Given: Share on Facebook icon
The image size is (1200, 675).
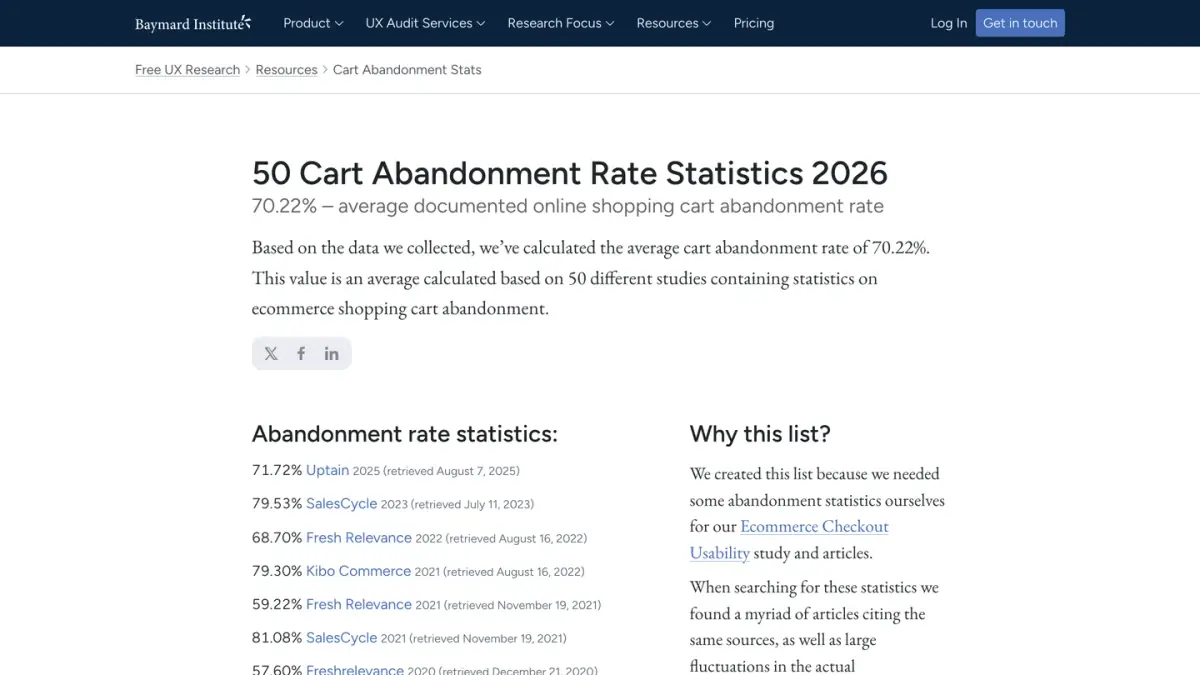Looking at the screenshot, I should click(x=301, y=354).
